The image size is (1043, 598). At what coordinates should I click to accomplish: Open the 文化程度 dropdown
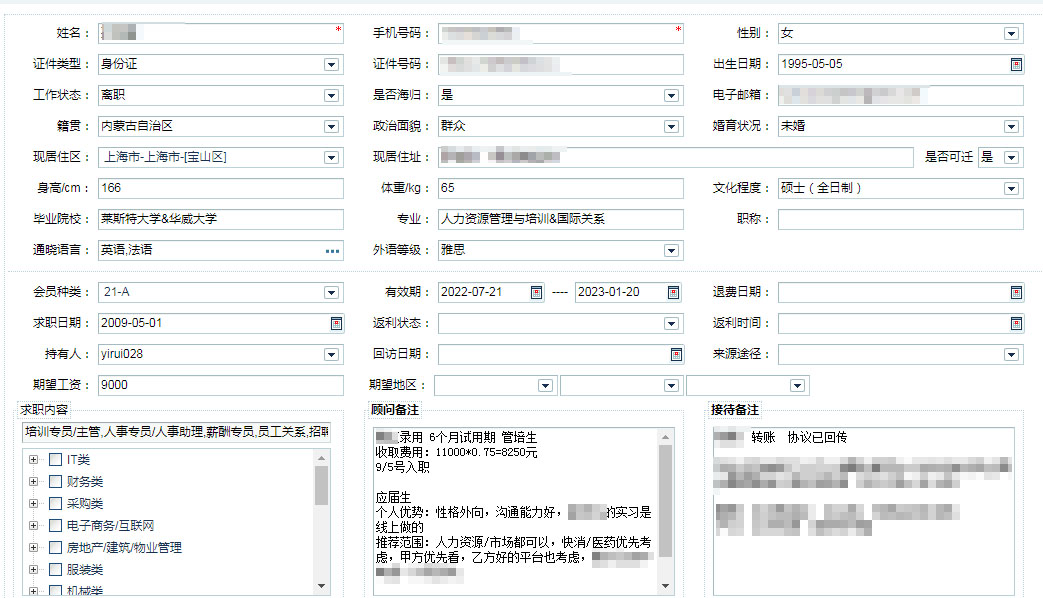1011,189
